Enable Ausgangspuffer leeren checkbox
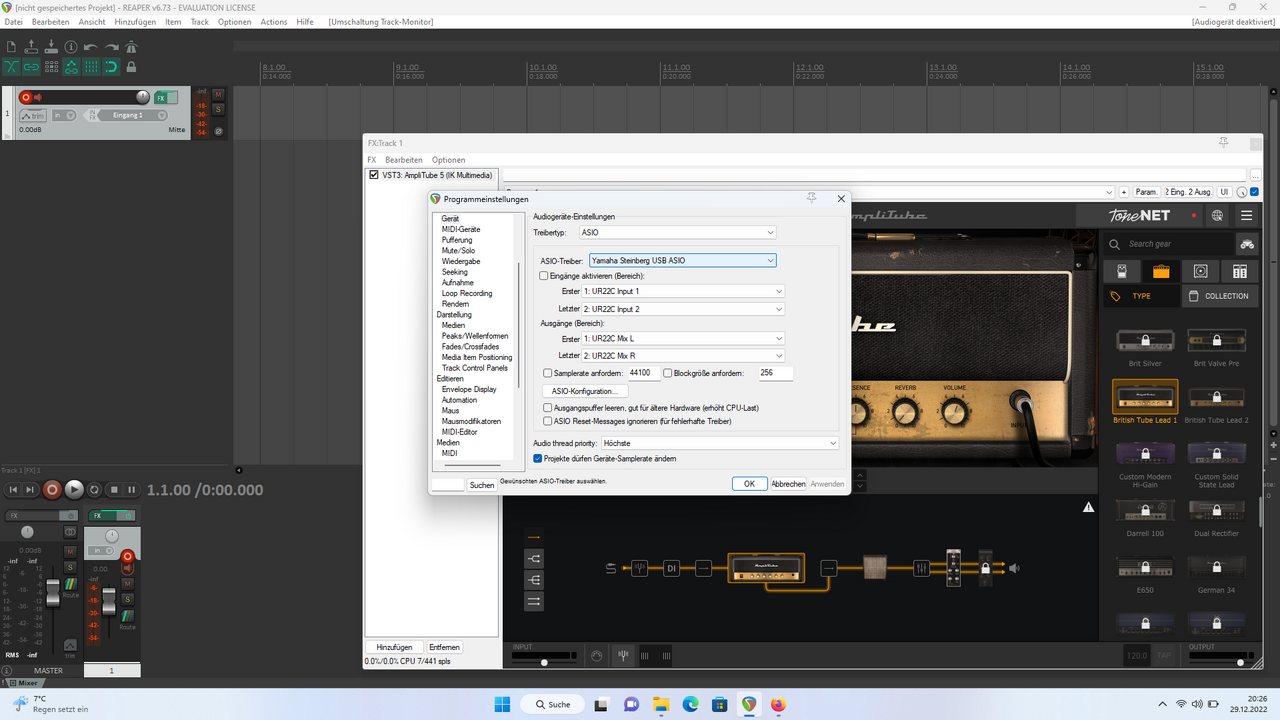 point(547,408)
